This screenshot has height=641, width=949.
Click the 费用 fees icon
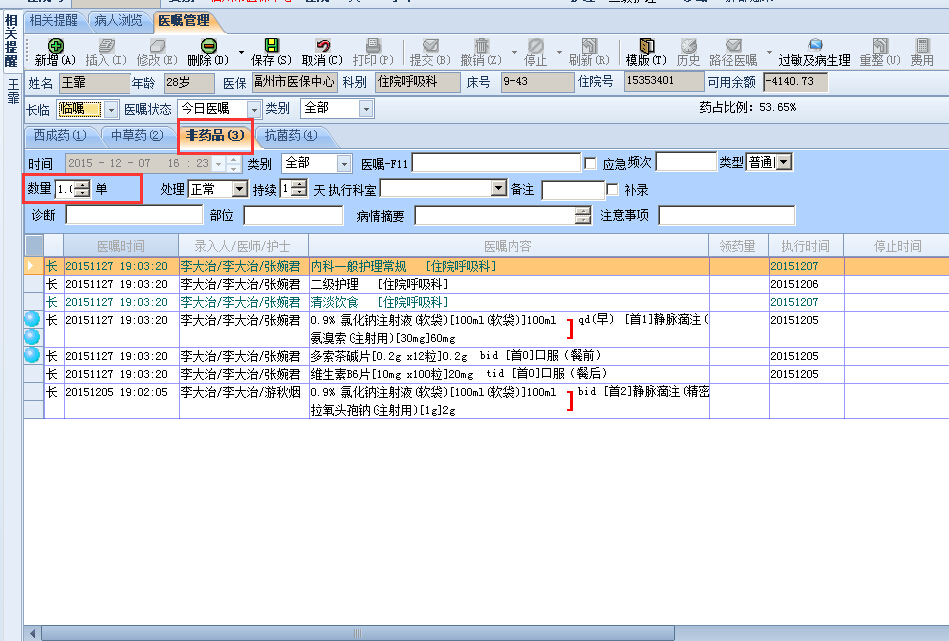pos(922,46)
